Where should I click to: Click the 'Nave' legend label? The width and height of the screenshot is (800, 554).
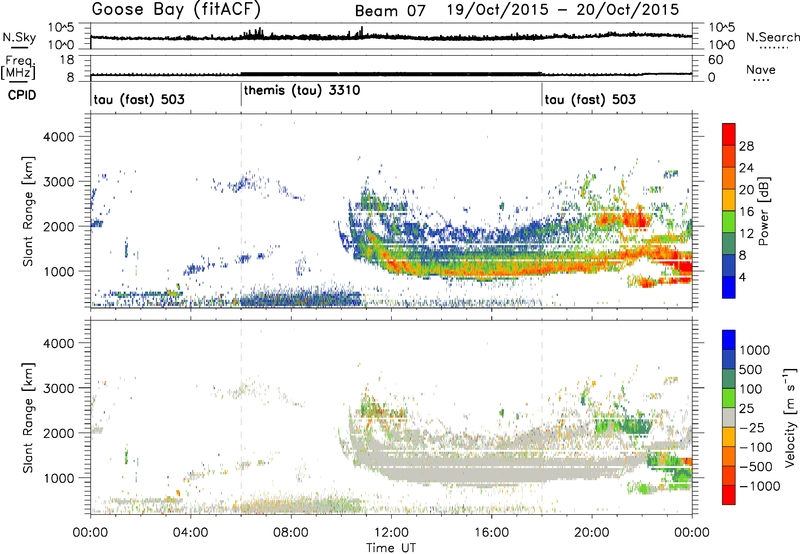tap(761, 69)
